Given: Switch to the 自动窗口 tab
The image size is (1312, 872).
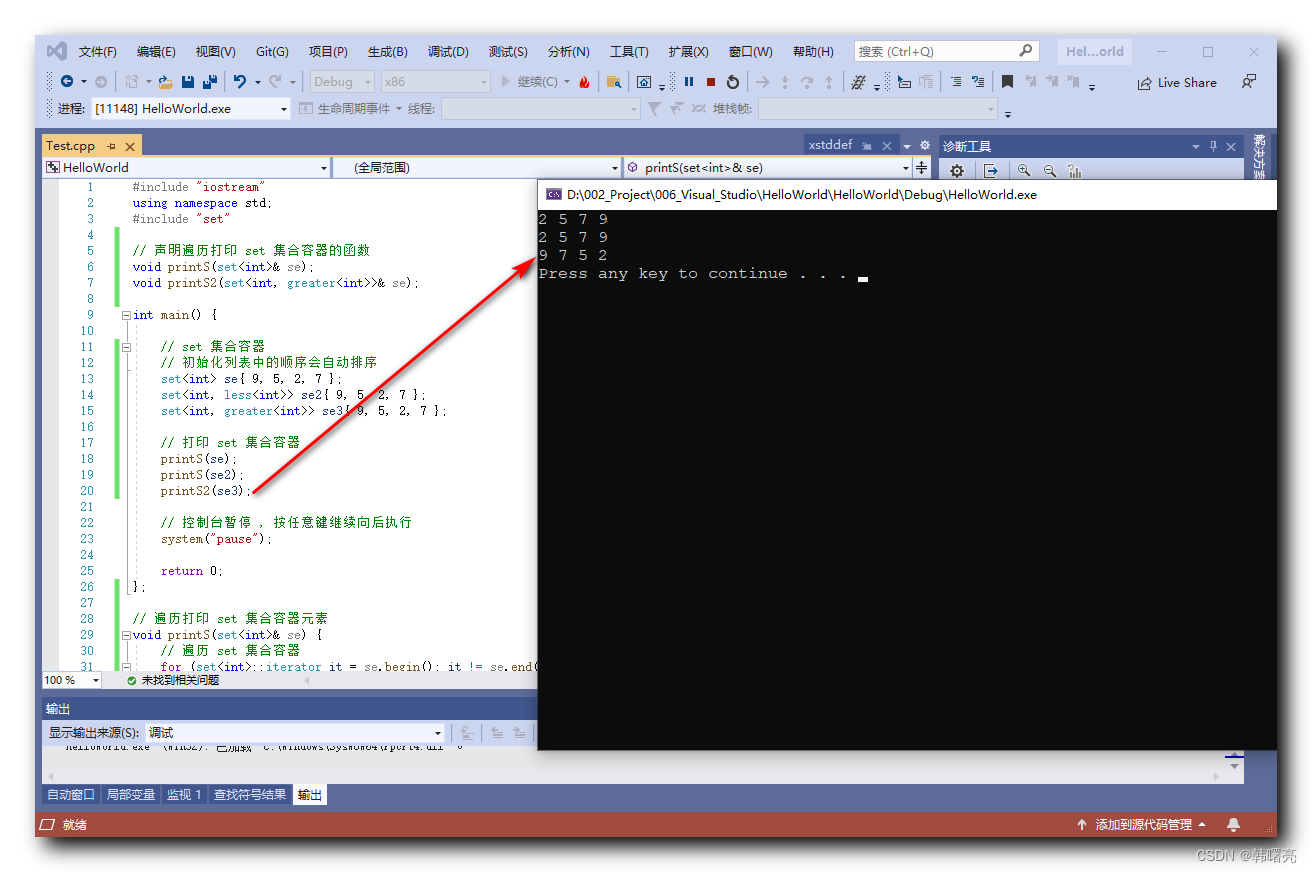Looking at the screenshot, I should 71,795.
